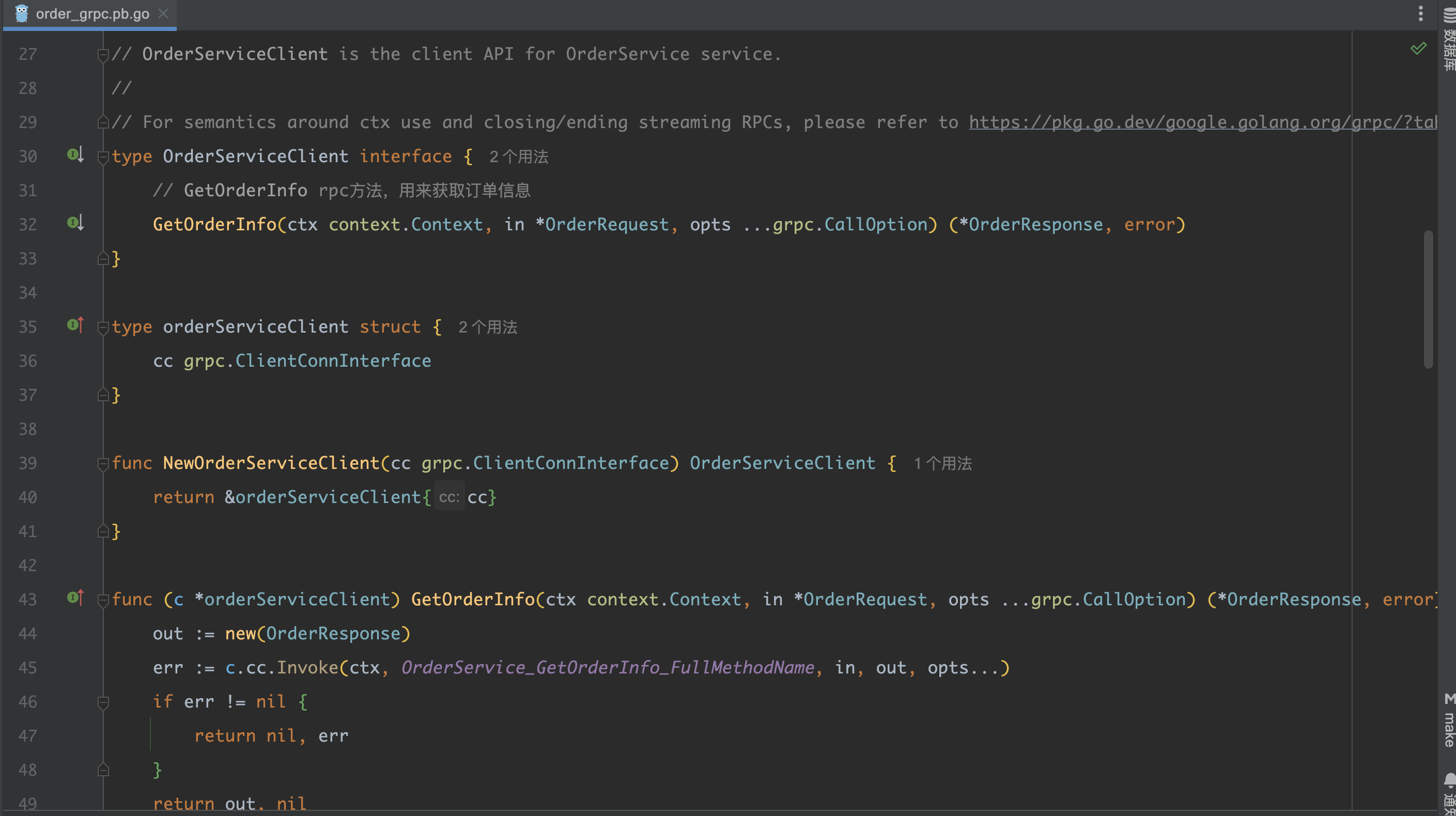Collapse GetOrderInfo method fold on line 43
This screenshot has width=1456, height=816.
pos(103,600)
